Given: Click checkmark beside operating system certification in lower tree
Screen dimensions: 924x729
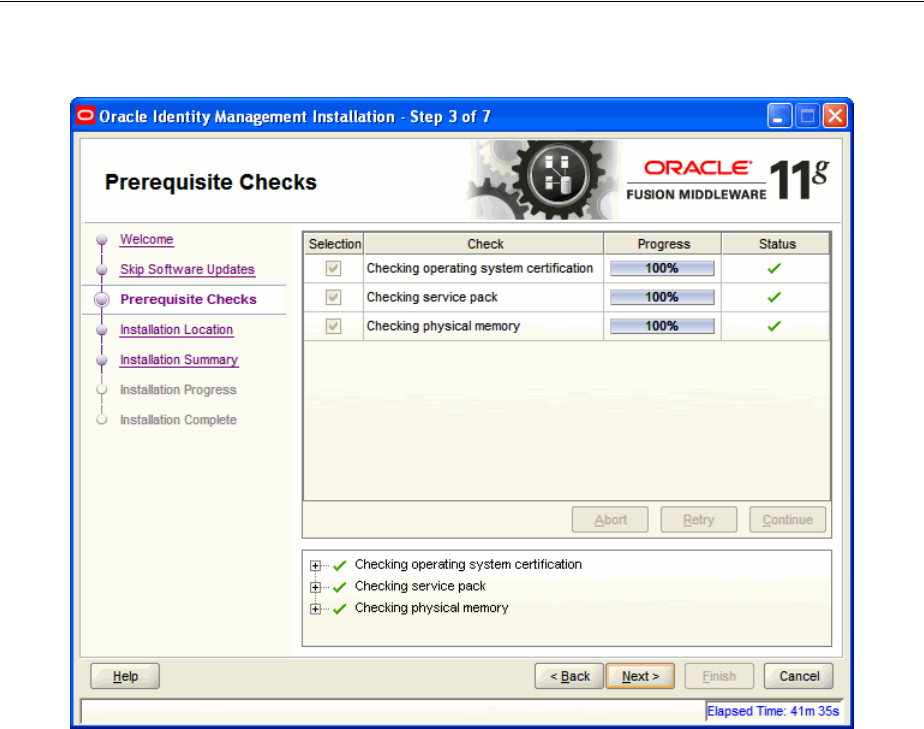Looking at the screenshot, I should [x=339, y=566].
